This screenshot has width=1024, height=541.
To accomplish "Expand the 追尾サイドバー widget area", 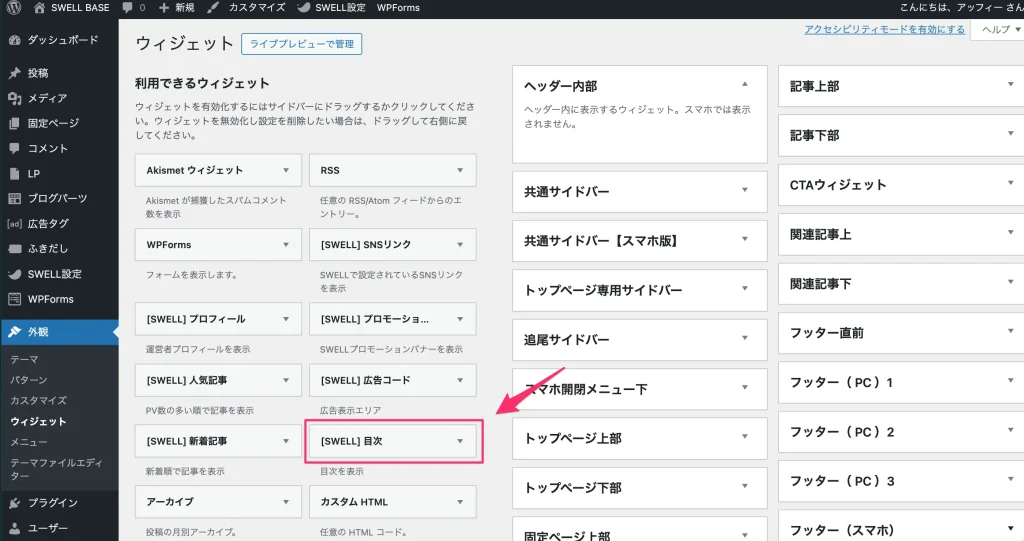I will point(744,338).
